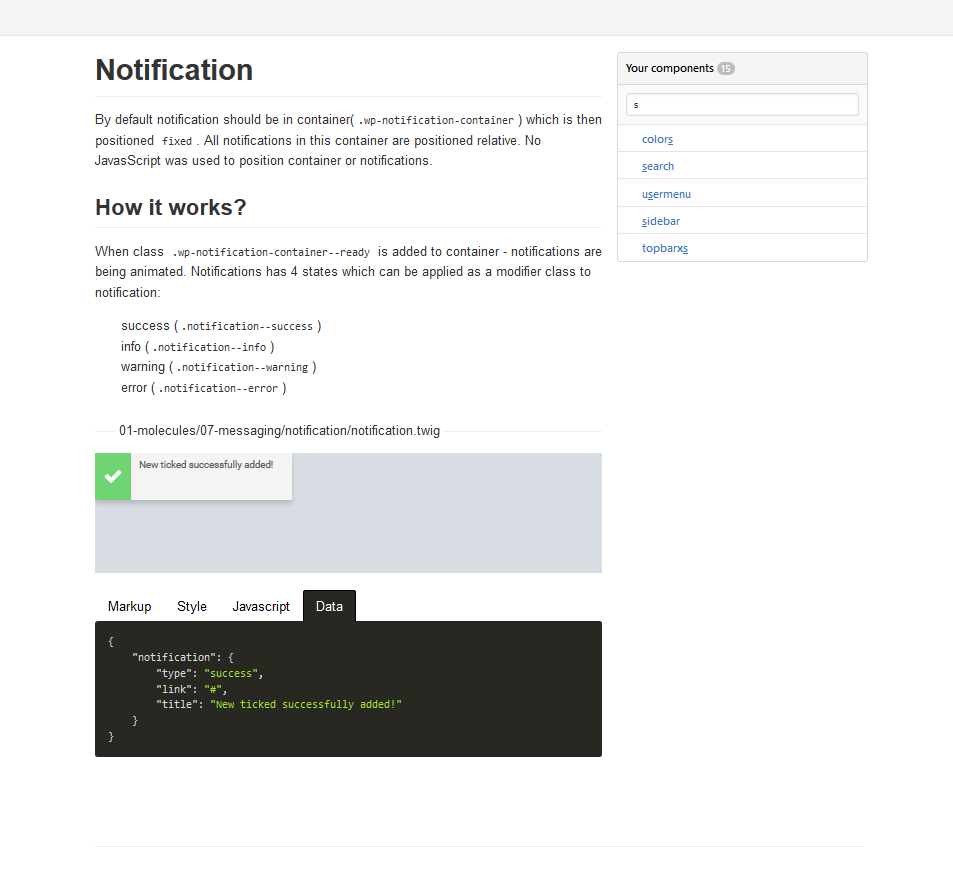Screen dimensions: 953x881
Task: Open the topbarxs component link
Action: pos(665,248)
